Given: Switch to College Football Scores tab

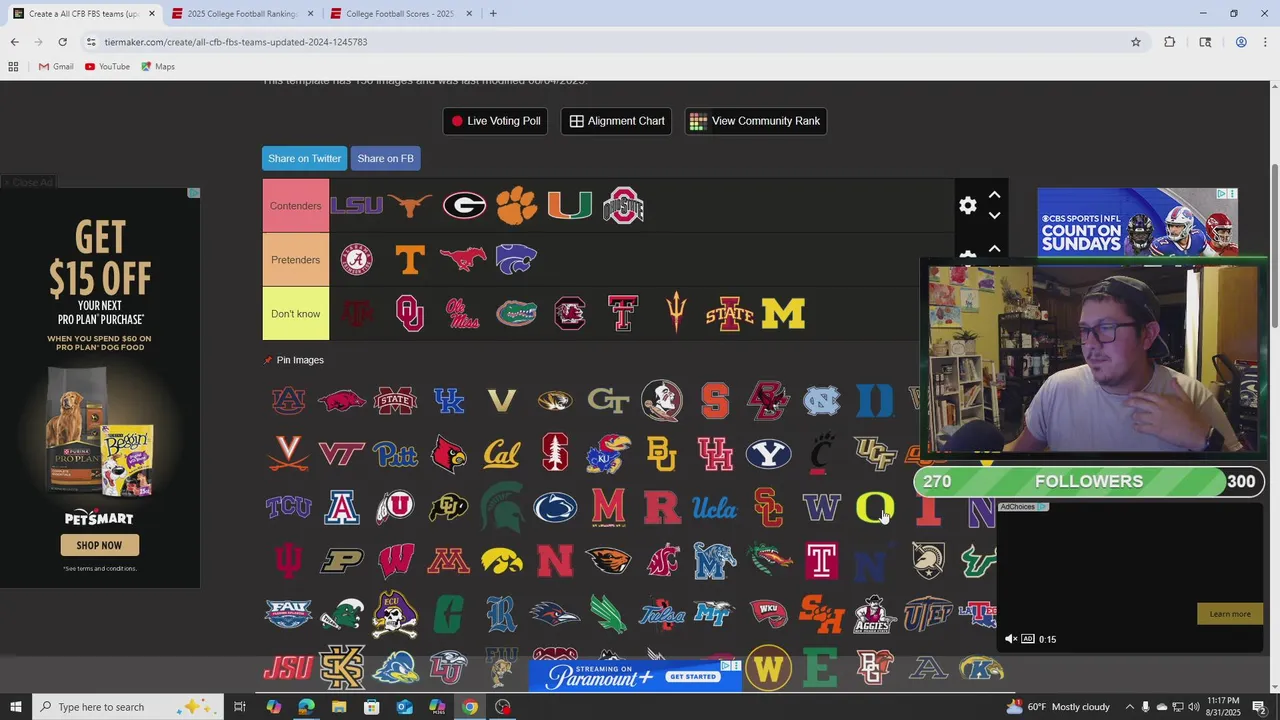Looking at the screenshot, I should click(400, 14).
